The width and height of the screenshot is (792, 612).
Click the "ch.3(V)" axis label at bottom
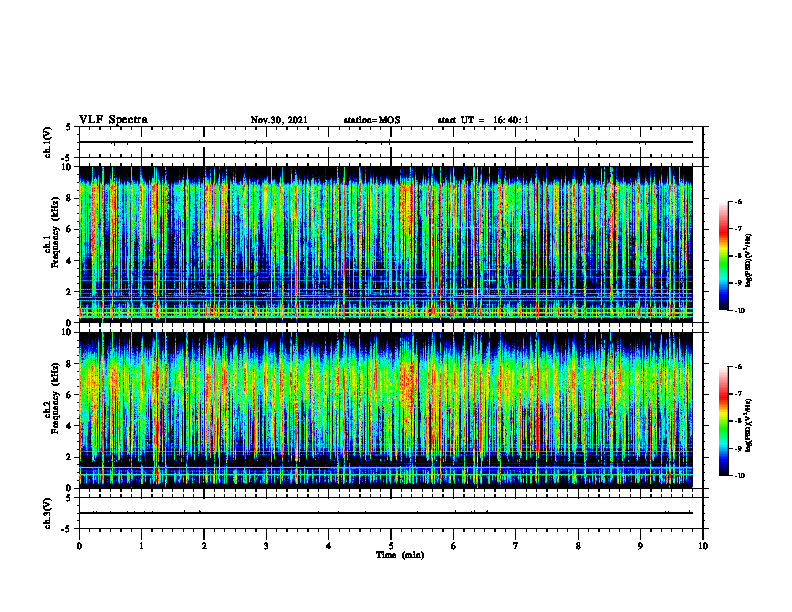point(47,513)
